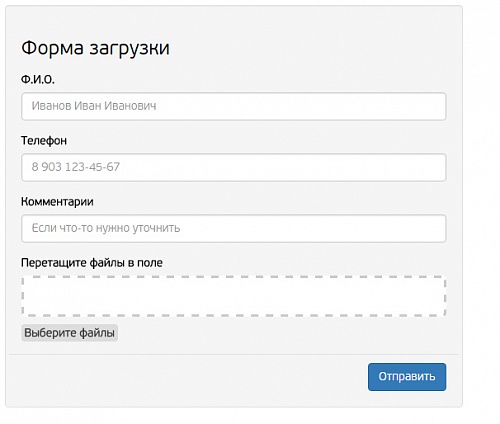Activate the Комментарии text field

234,228
